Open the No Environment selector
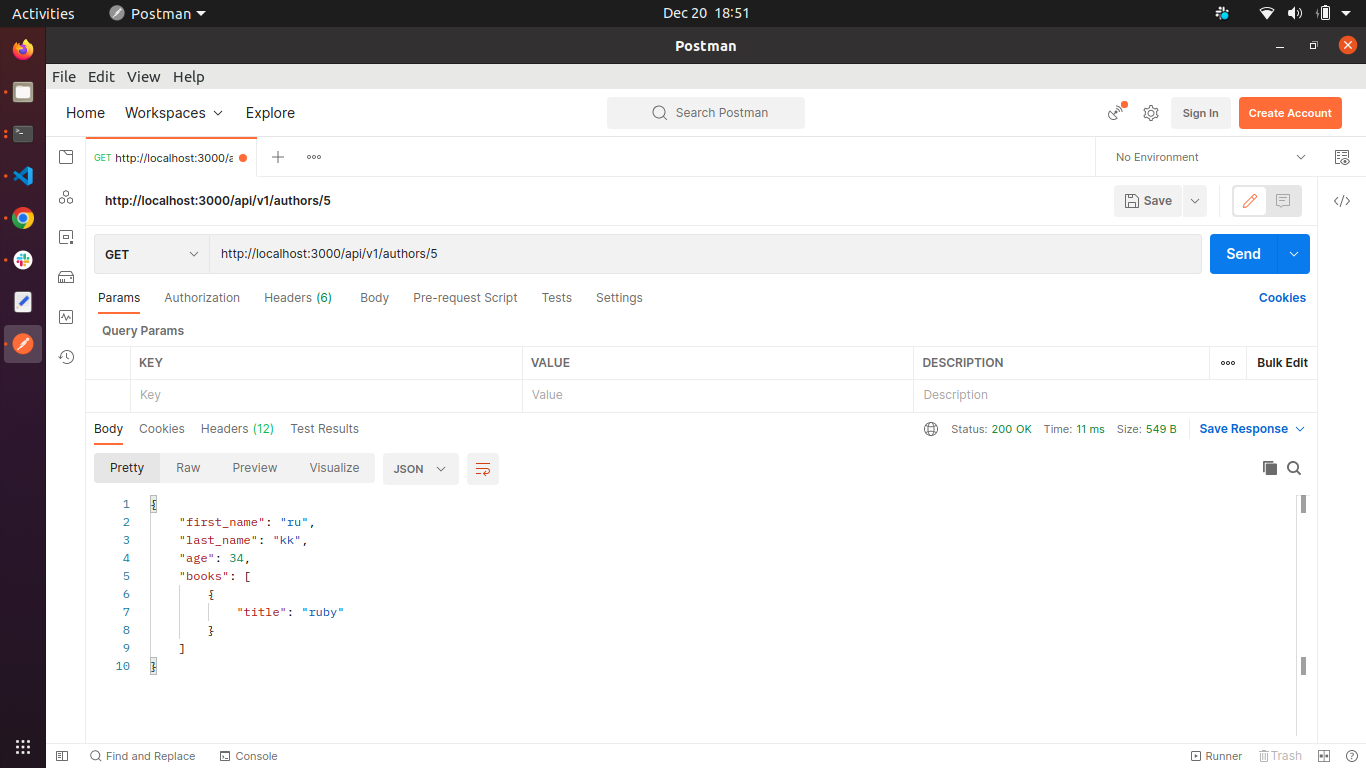Image resolution: width=1366 pixels, height=768 pixels. point(1210,157)
